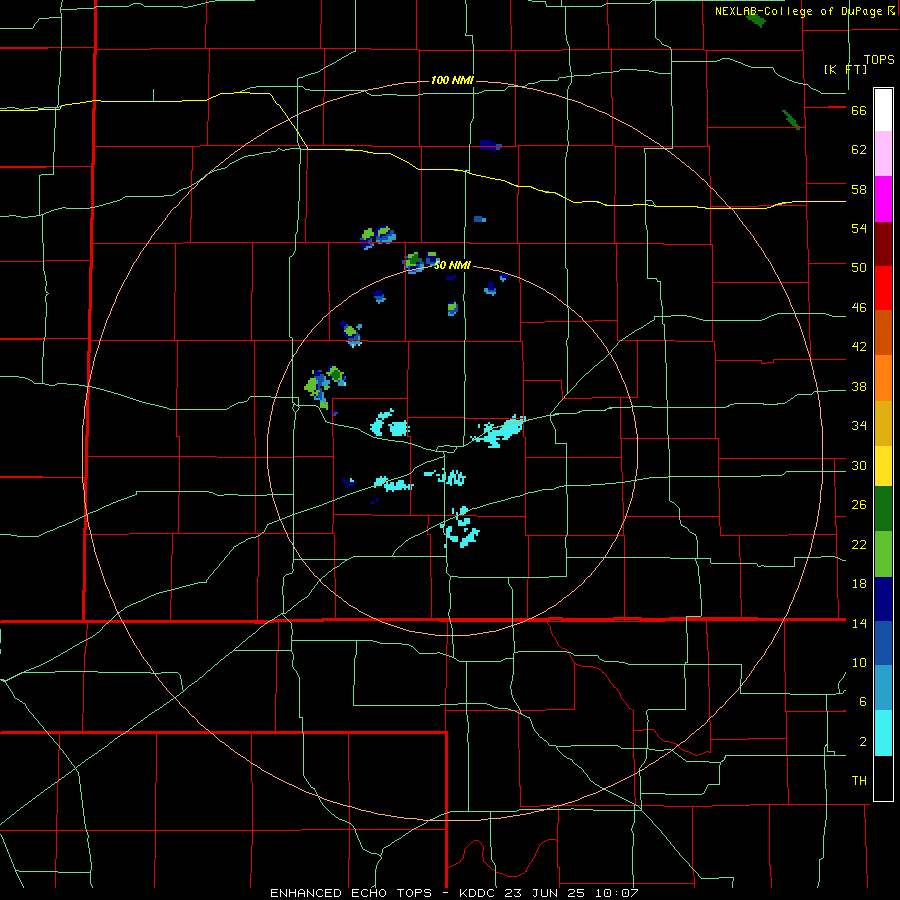Click the legend value '2'
The height and width of the screenshot is (900, 900).
tap(863, 742)
